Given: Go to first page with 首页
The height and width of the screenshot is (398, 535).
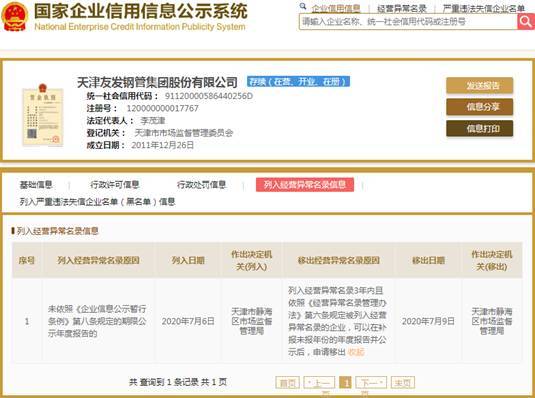Looking at the screenshot, I should click(x=287, y=383).
